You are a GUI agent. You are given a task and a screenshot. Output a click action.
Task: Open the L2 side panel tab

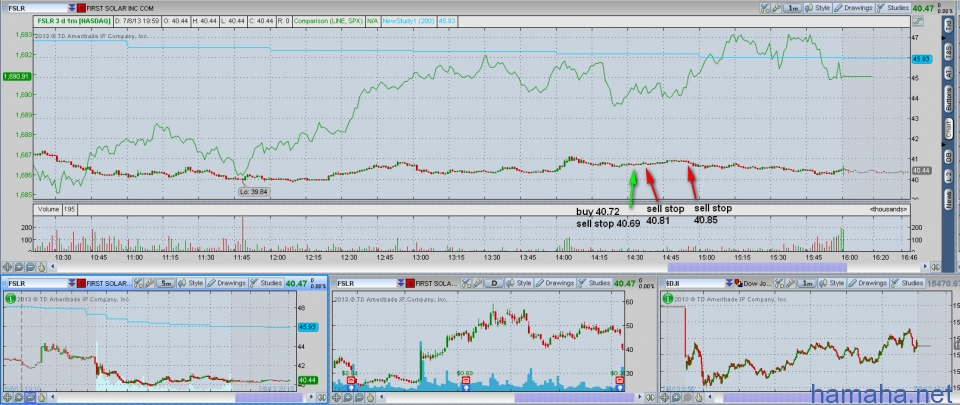tap(948, 176)
